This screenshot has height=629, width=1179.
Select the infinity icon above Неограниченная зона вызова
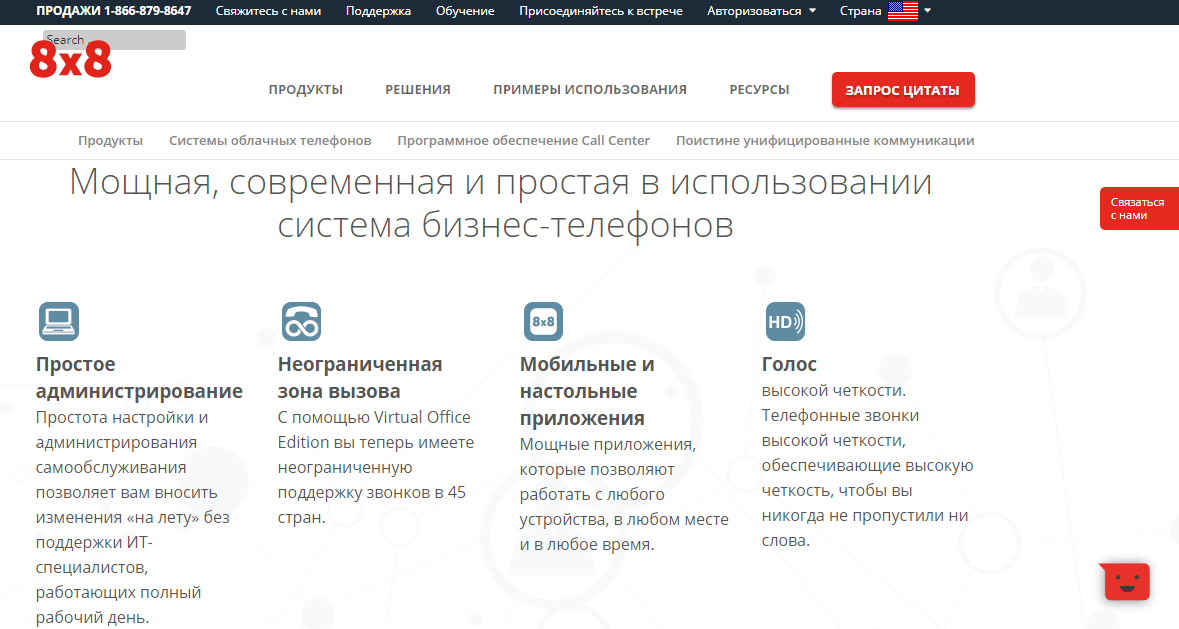point(299,321)
